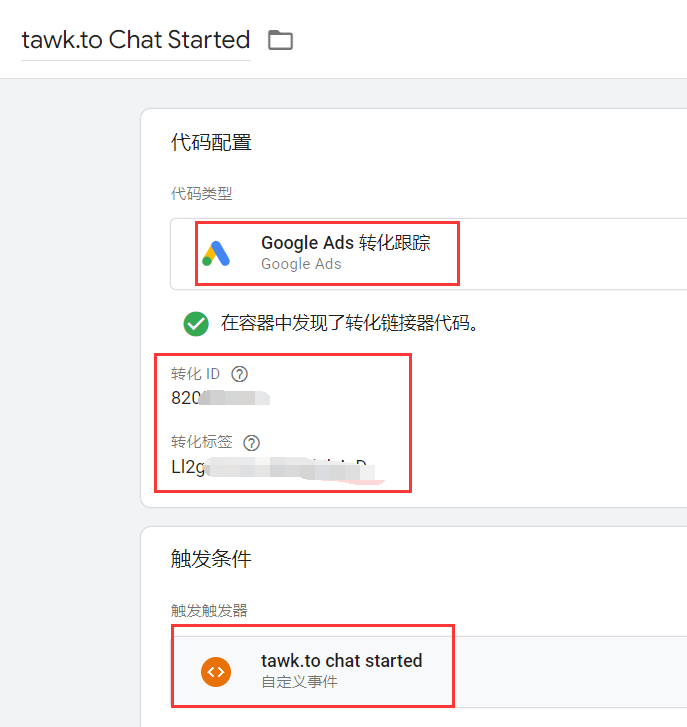The width and height of the screenshot is (687, 727).
Task: Click the "转化 ID" field label
Action: coord(195,374)
